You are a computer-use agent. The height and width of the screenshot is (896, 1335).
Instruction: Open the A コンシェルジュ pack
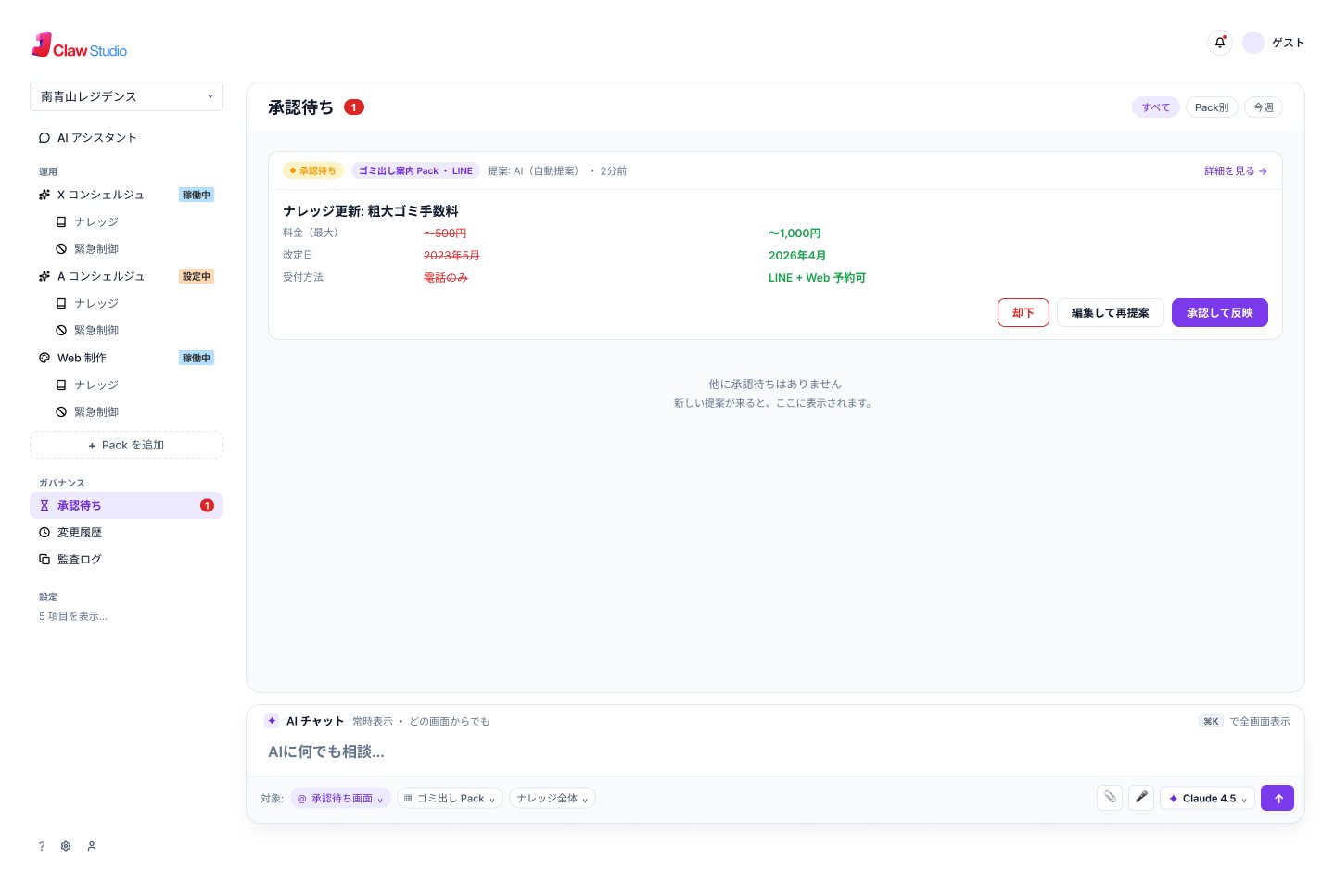click(x=126, y=277)
